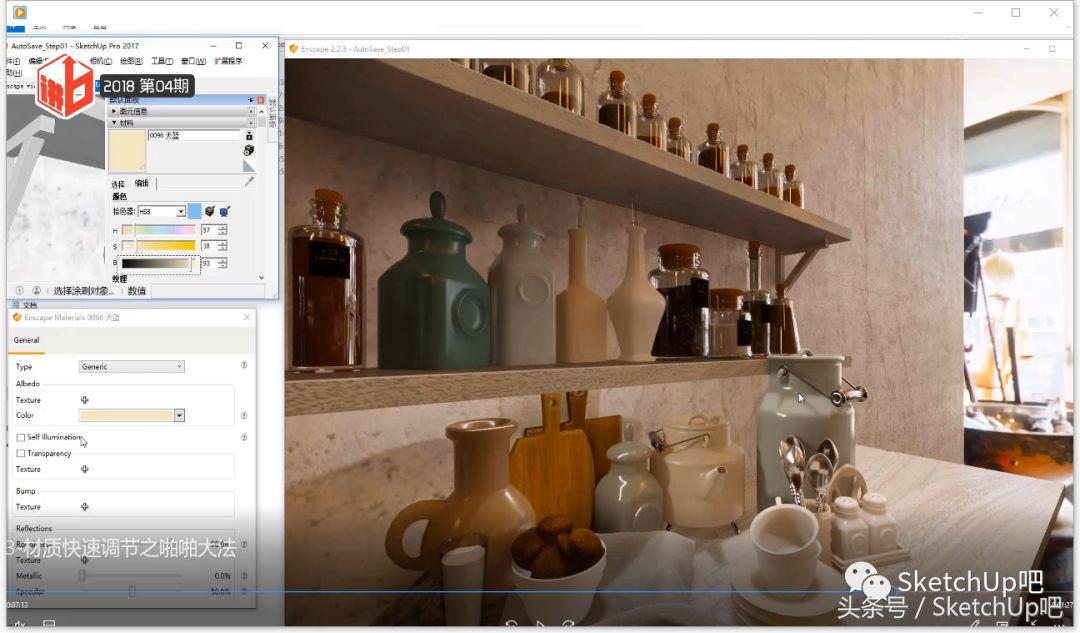The width and height of the screenshot is (1080, 633).
Task: Pick the eyedropper sample paint tool
Action: tap(249, 182)
